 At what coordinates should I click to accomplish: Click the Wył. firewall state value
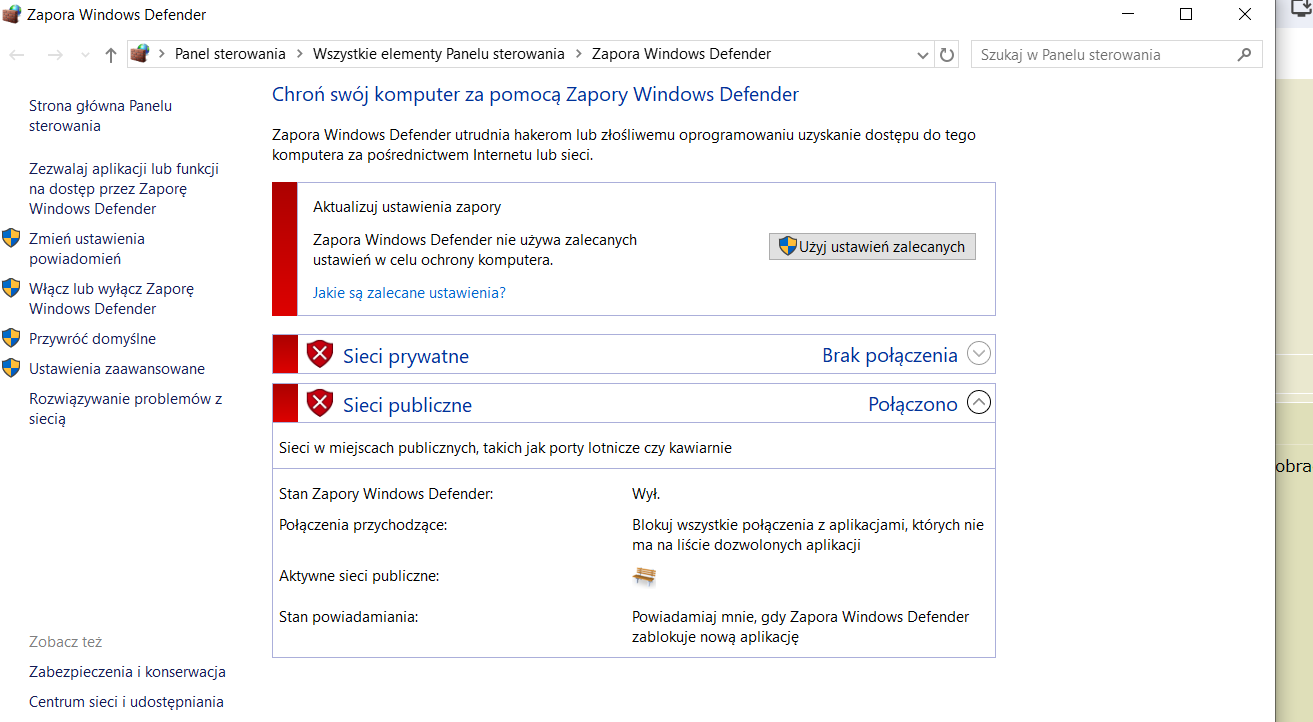646,494
